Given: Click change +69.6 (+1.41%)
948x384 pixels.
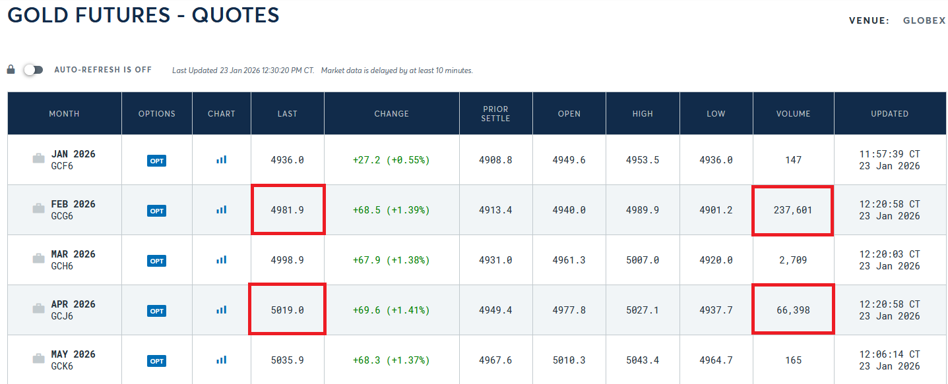Looking at the screenshot, I should 391,310.
